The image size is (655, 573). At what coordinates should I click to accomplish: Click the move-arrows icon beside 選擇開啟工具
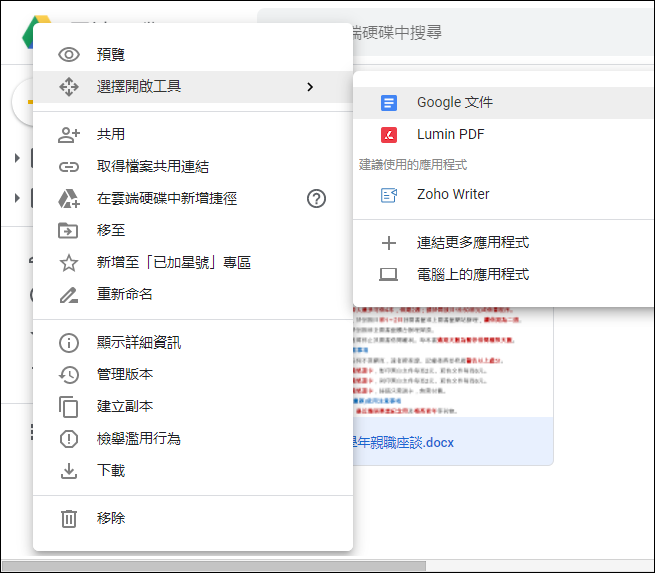tap(69, 87)
